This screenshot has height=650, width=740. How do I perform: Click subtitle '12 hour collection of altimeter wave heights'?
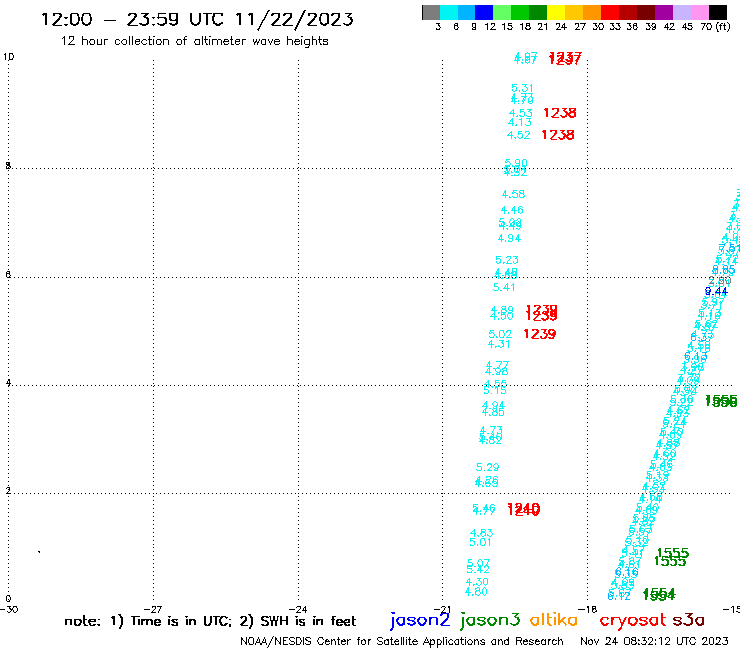point(195,41)
